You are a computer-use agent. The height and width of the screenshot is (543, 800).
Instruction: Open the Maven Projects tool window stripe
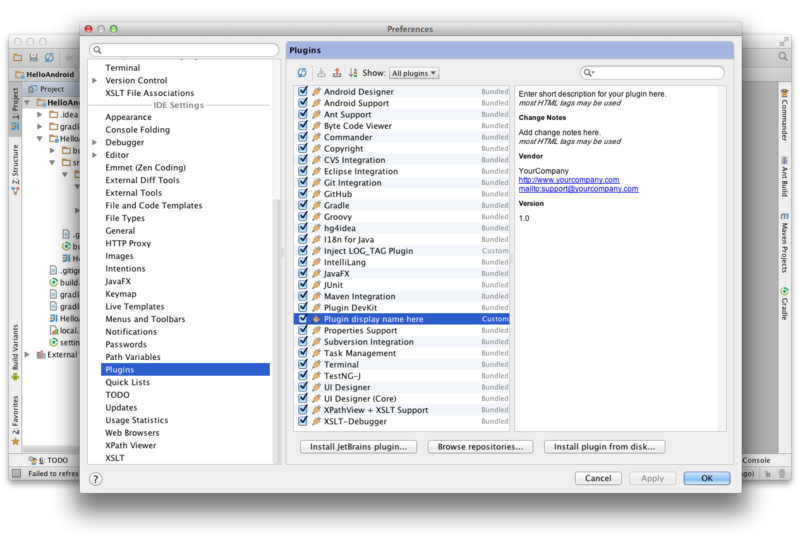click(784, 243)
